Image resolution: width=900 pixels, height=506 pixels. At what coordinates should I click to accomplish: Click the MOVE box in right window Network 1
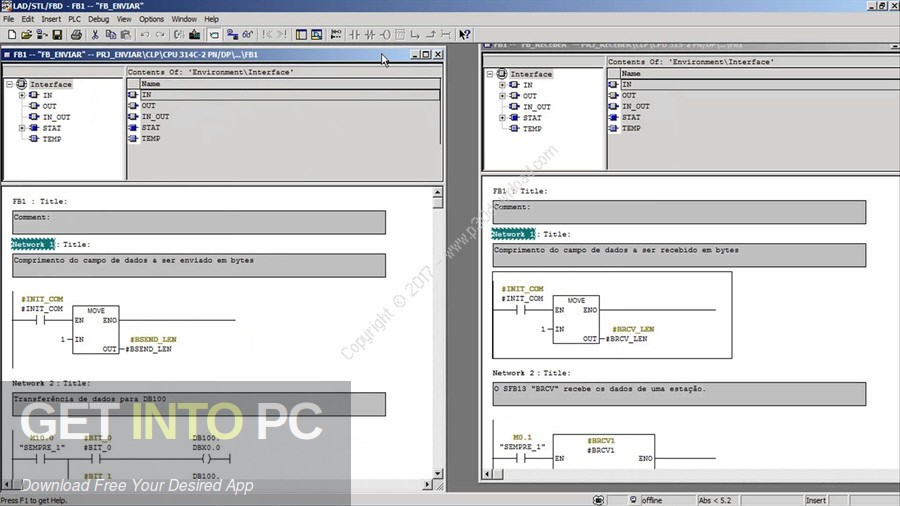click(x=576, y=320)
